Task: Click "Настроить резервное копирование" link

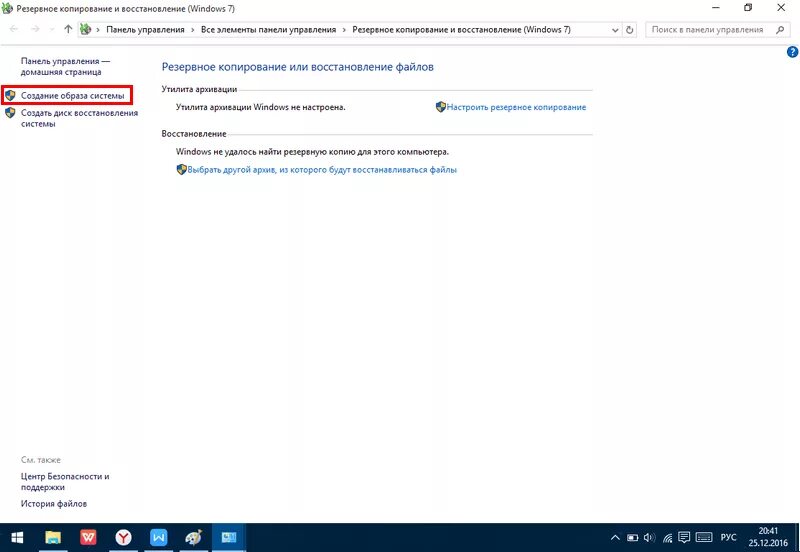Action: pos(516,107)
